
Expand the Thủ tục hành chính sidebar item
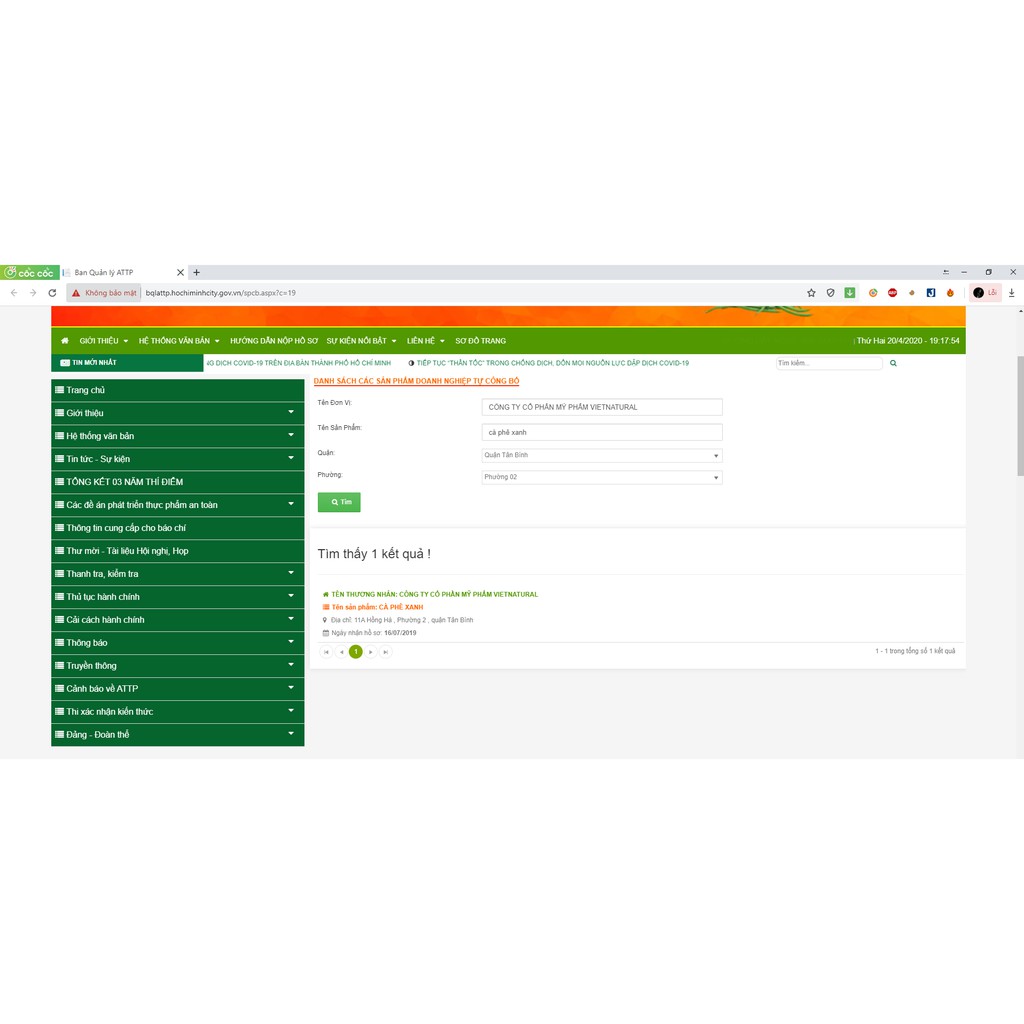click(x=177, y=597)
